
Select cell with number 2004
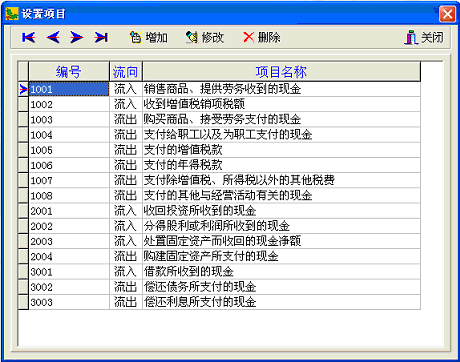[x=69, y=257]
